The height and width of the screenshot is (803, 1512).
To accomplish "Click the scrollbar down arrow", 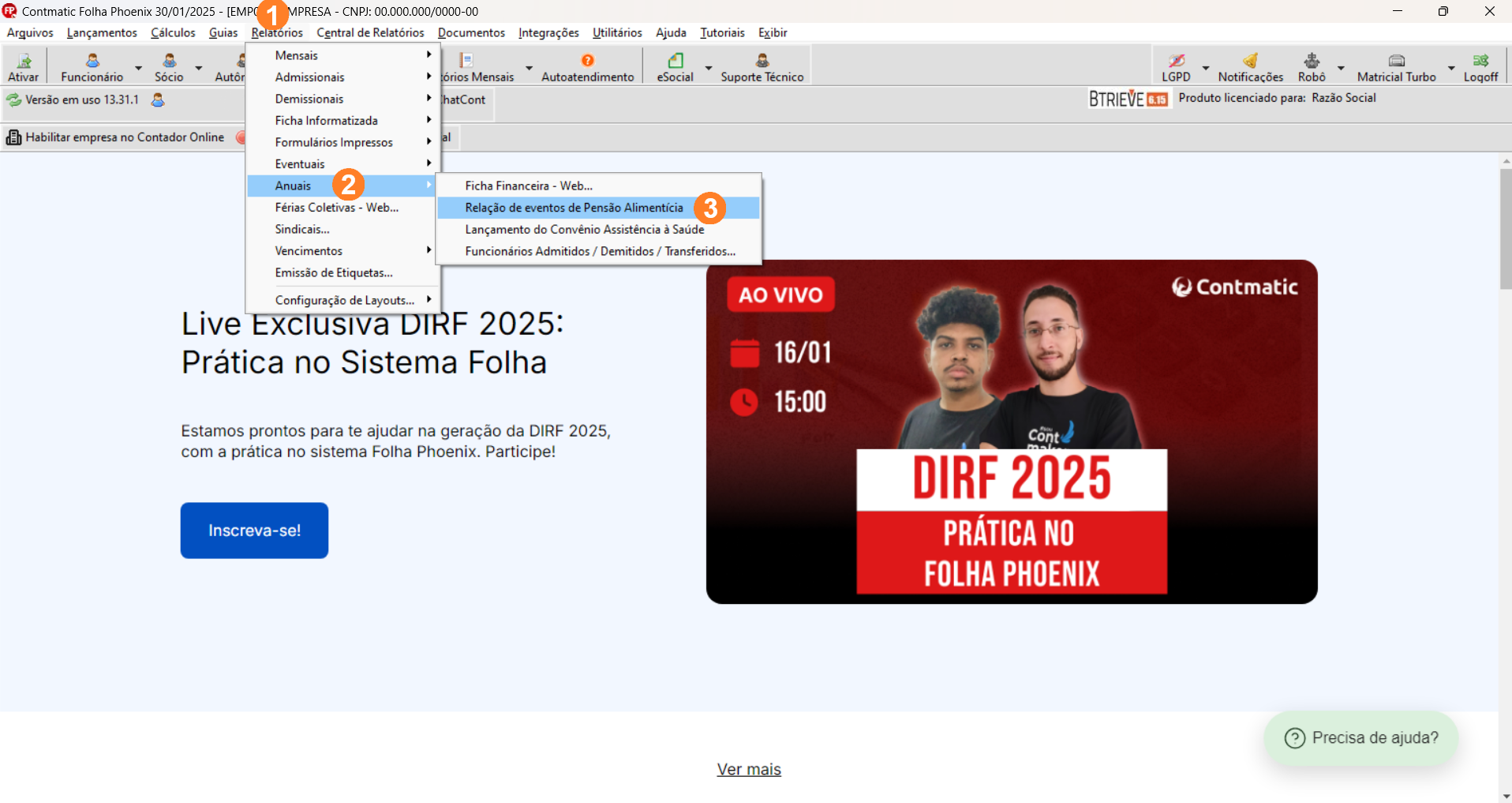I will coord(1506,796).
